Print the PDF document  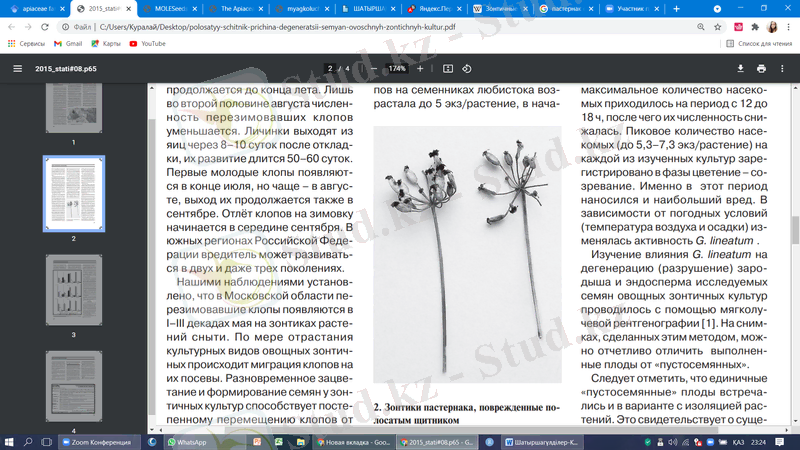(761, 69)
